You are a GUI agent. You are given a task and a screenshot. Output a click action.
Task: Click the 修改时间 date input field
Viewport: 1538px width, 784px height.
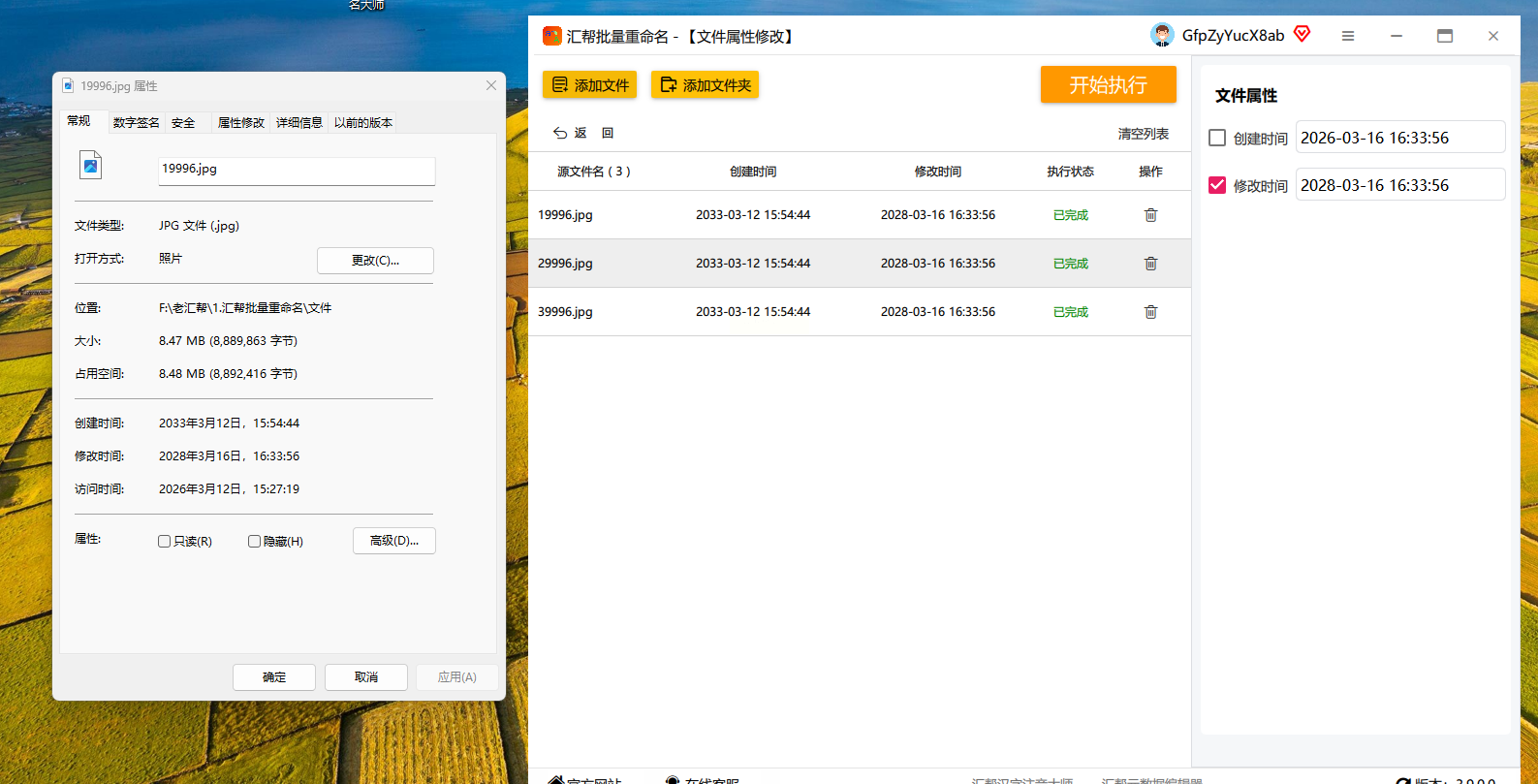point(1399,185)
